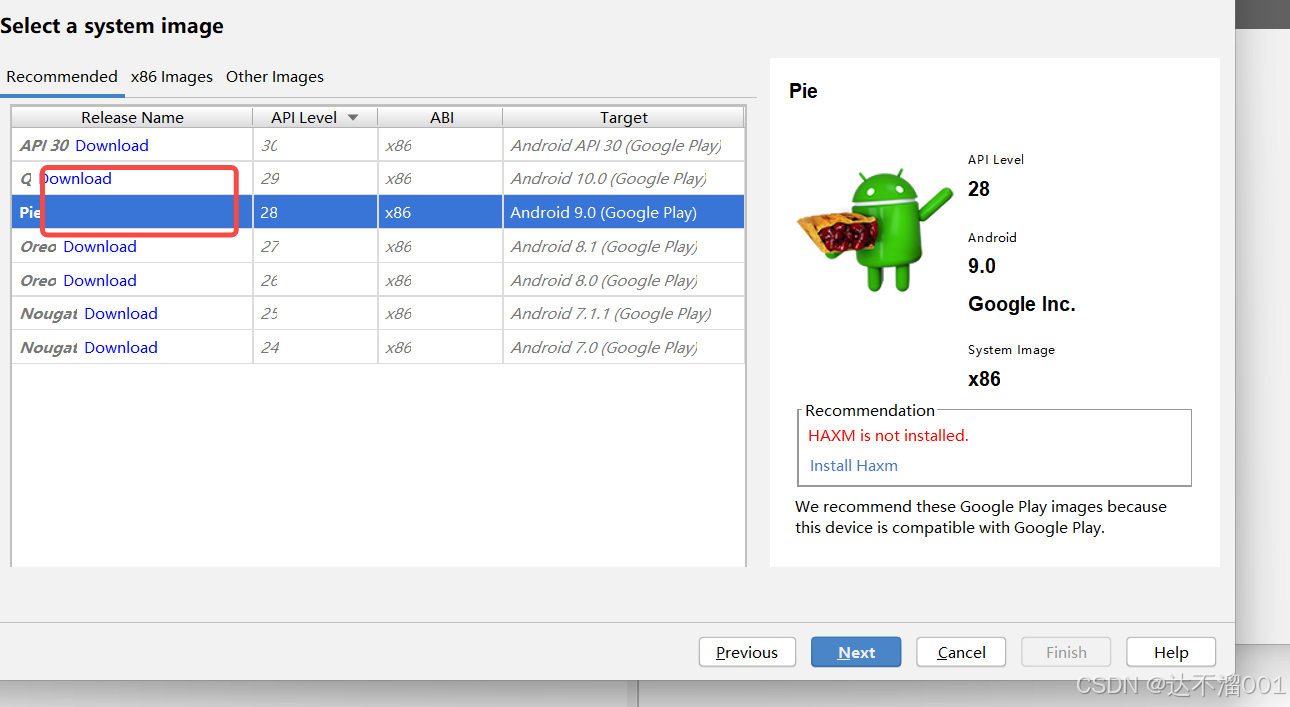Image resolution: width=1290 pixels, height=707 pixels.
Task: Click the Pie heading in details panel
Action: coord(803,91)
